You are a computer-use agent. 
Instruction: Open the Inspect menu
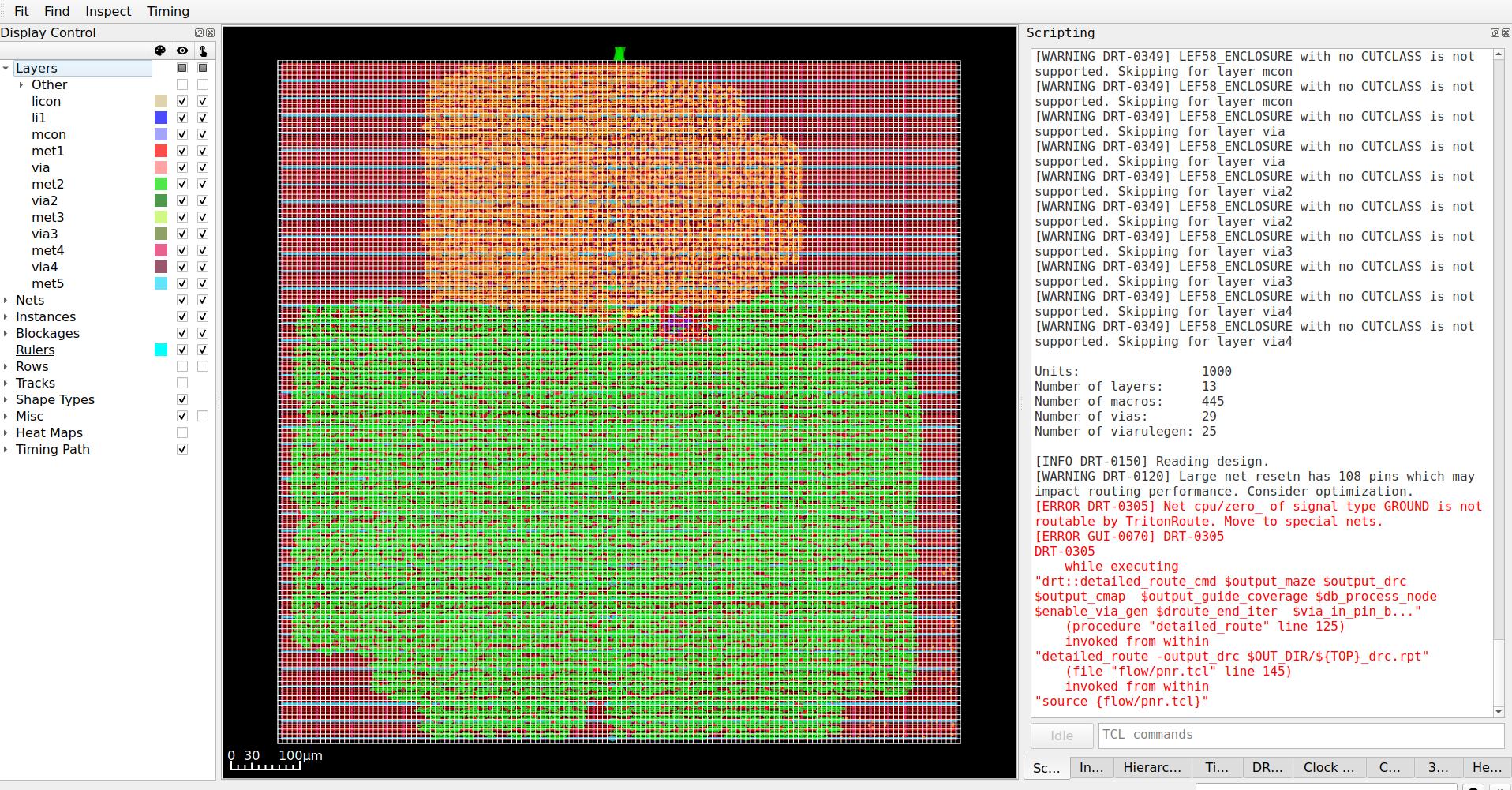tap(108, 11)
